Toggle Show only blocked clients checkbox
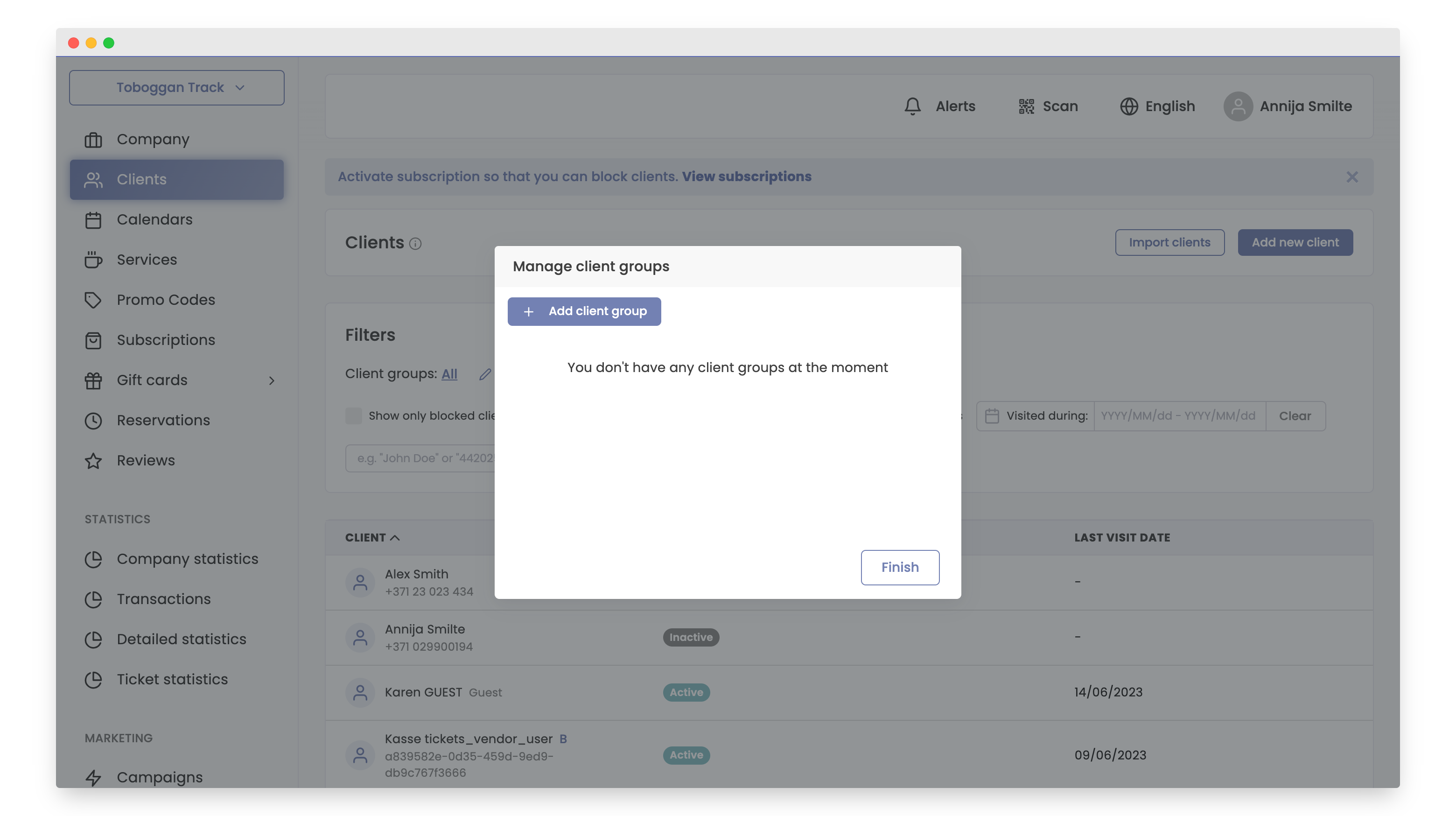Screen dimensions: 1456x816 click(x=354, y=416)
